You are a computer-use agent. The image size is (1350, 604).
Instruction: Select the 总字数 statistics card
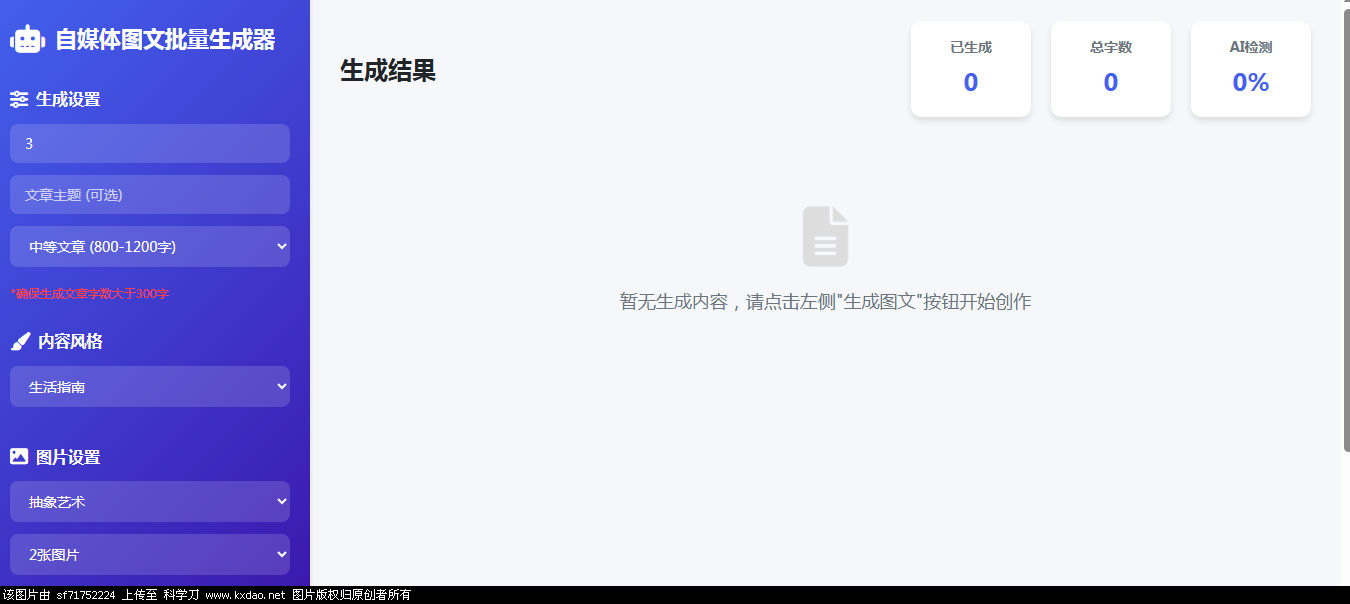point(1110,69)
